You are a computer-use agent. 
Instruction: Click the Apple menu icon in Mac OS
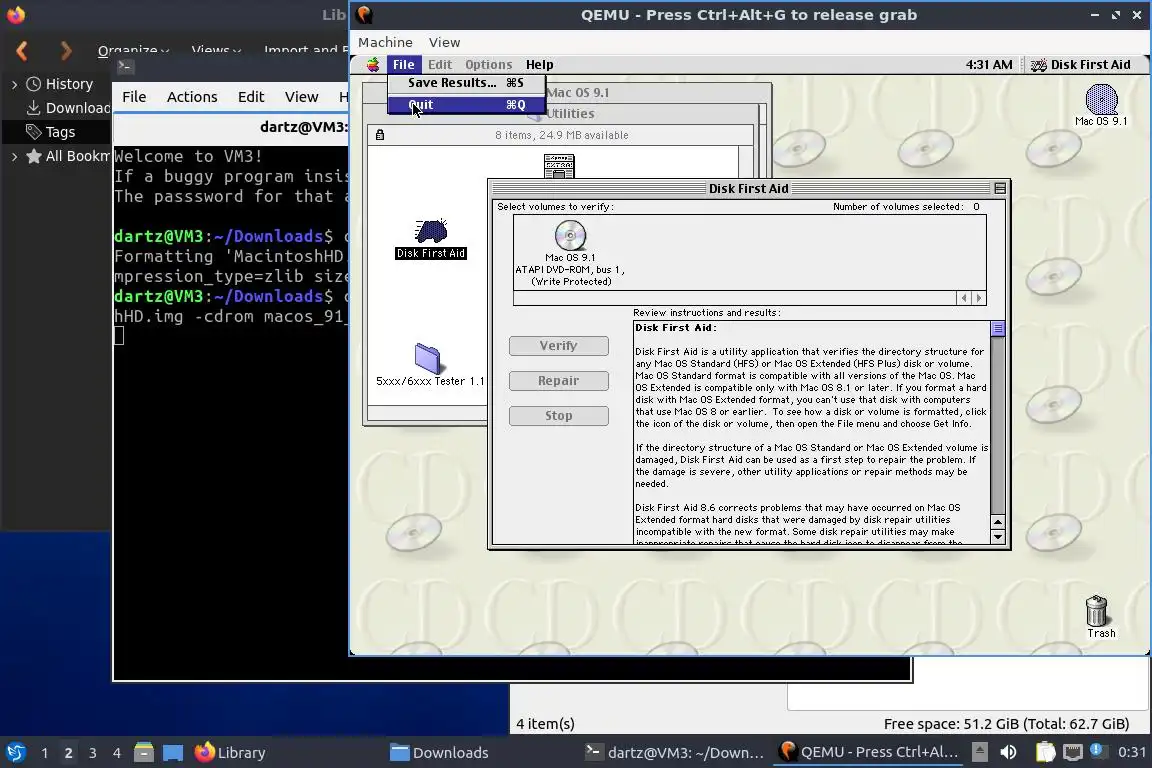[x=373, y=65]
